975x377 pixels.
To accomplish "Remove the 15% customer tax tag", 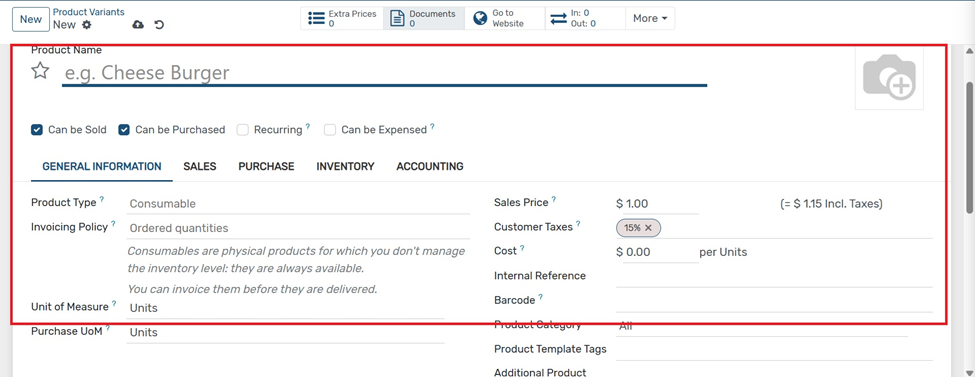I will [x=649, y=228].
